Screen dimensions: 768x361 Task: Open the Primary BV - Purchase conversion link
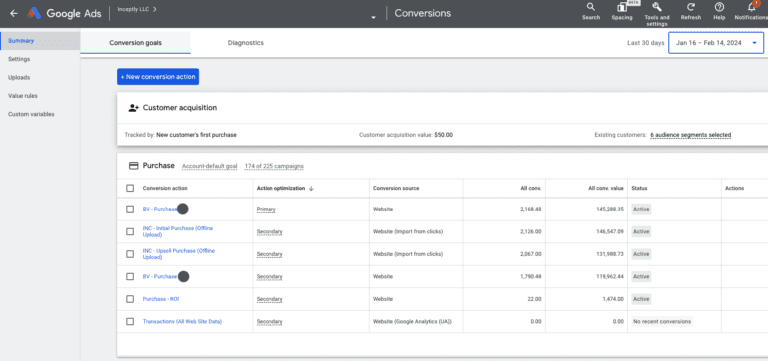pos(160,209)
